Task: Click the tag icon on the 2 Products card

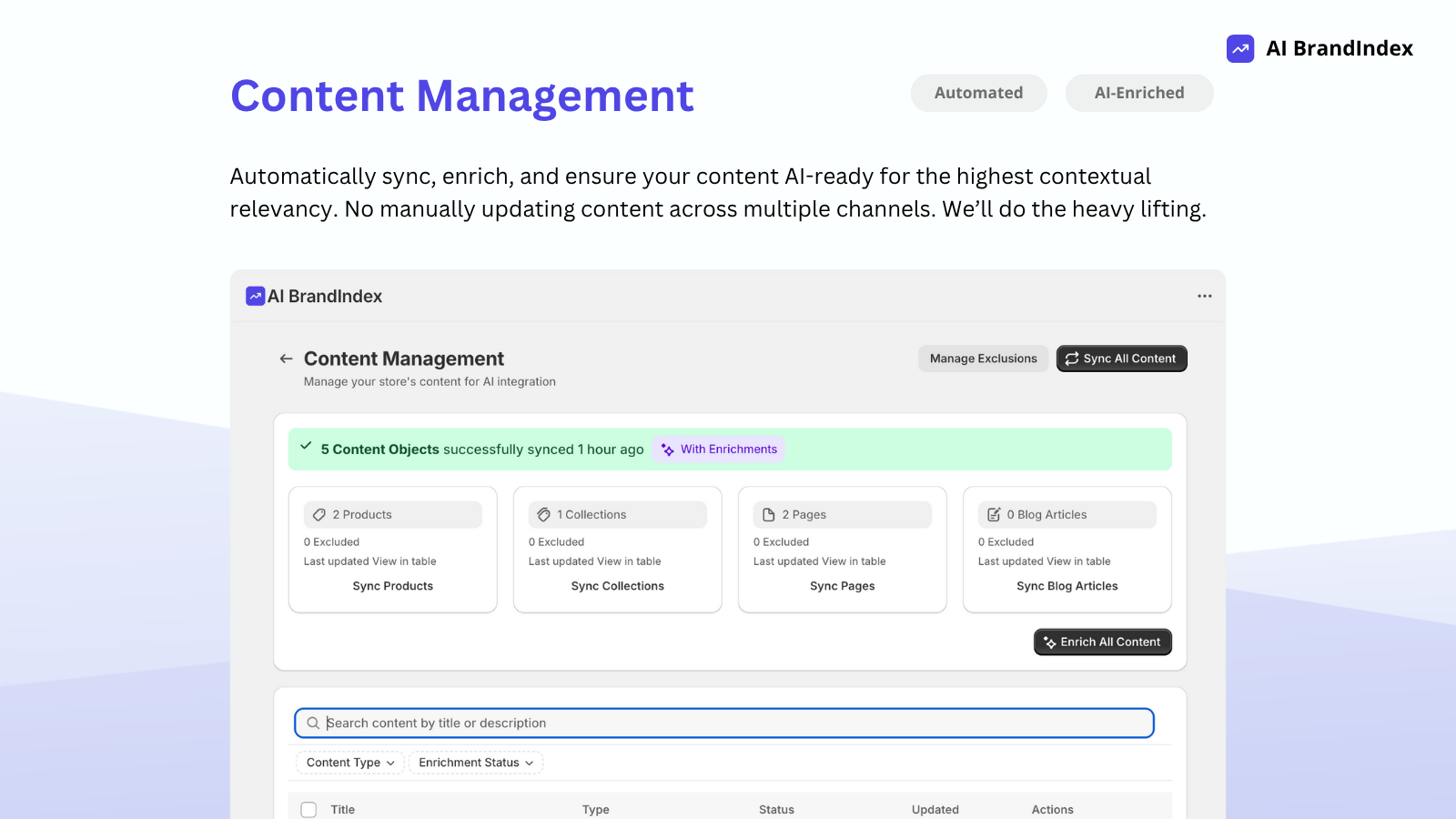Action: pyautogui.click(x=318, y=514)
